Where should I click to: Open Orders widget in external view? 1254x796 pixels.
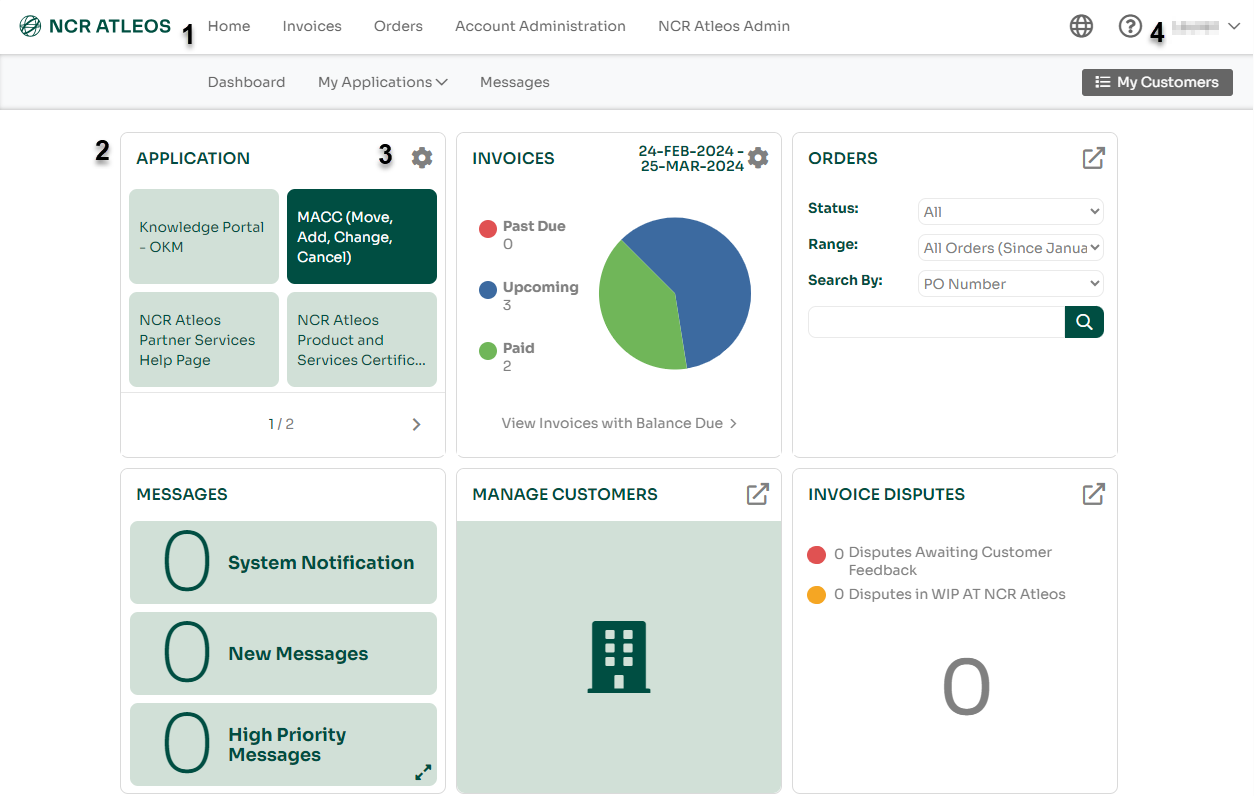[x=1094, y=157]
